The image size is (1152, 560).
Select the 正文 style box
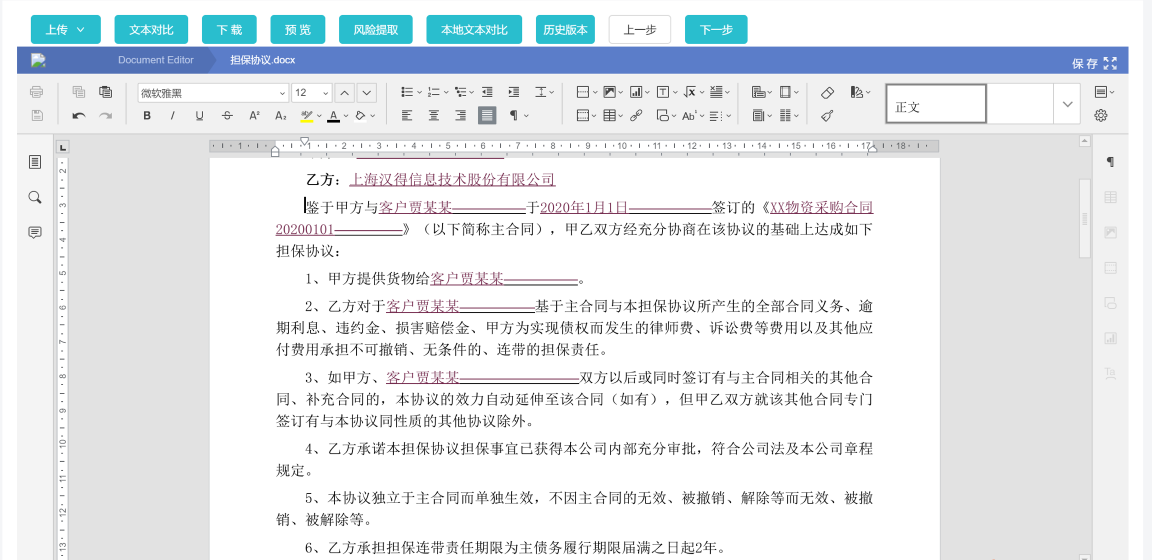coord(935,105)
